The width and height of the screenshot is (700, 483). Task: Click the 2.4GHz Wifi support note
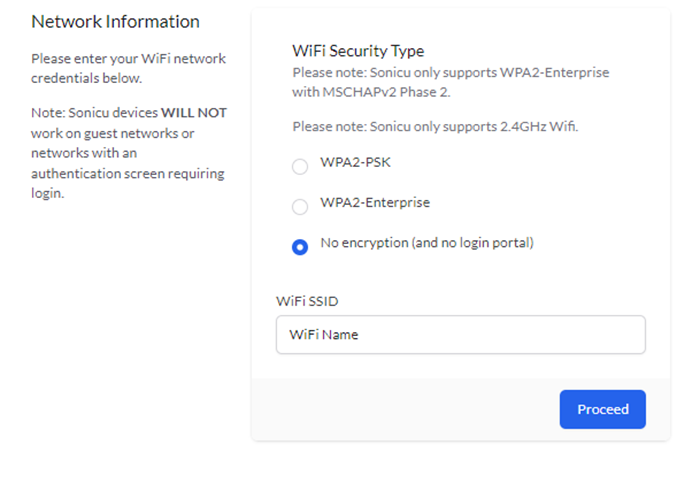435,127
